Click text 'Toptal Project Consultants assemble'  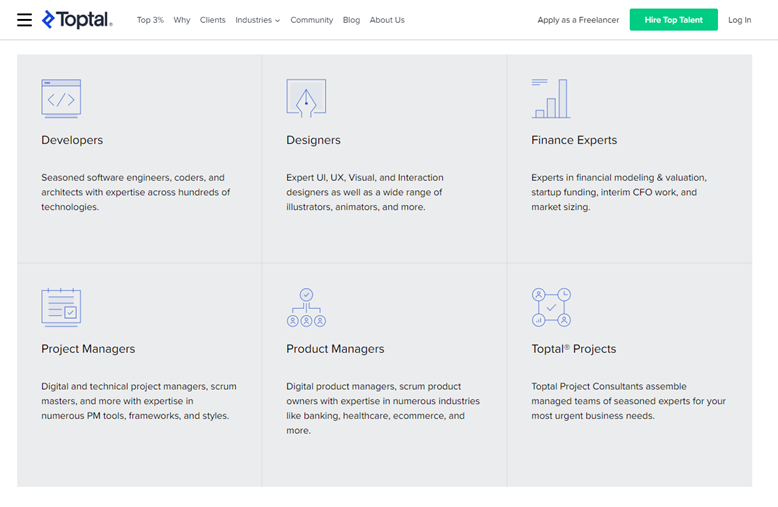[x=609, y=386]
